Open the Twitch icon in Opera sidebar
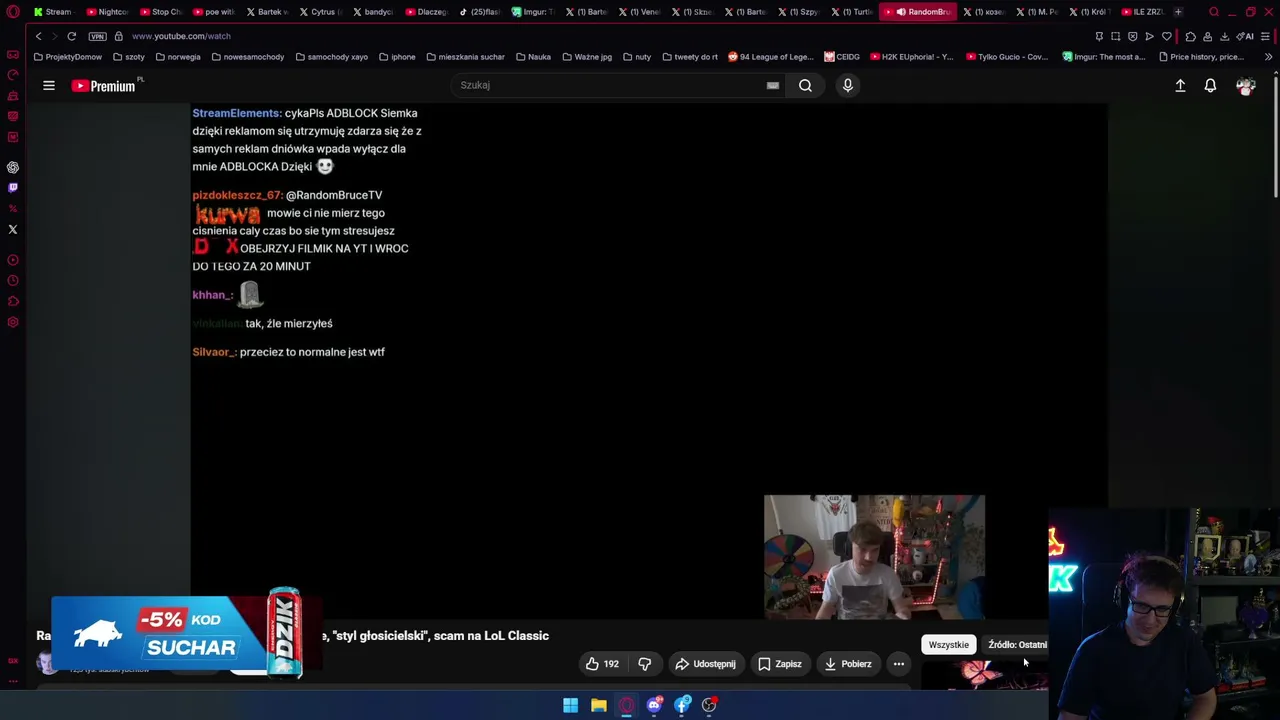 click(x=13, y=188)
